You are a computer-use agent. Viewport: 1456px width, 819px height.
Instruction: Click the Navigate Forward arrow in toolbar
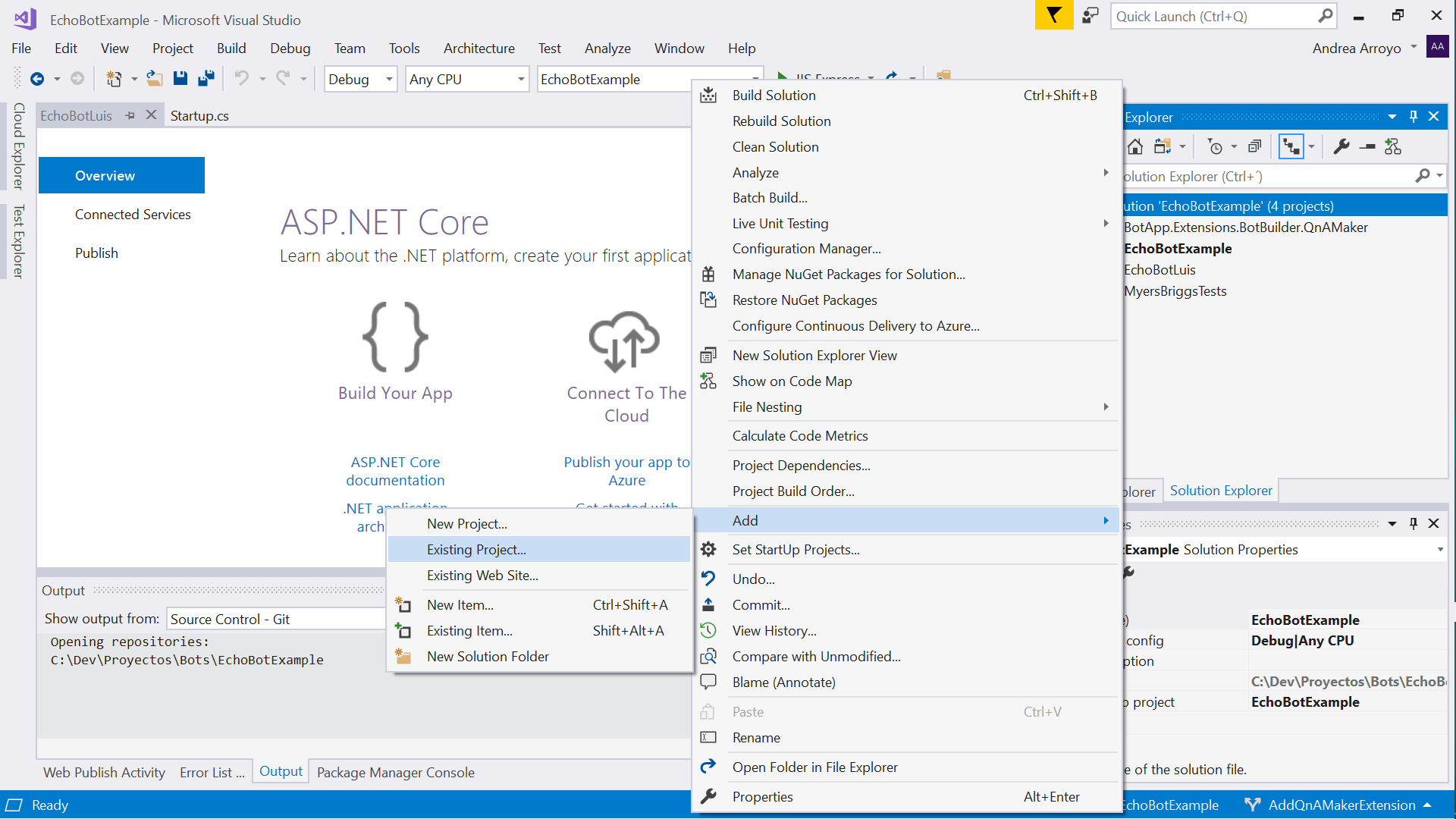(77, 79)
